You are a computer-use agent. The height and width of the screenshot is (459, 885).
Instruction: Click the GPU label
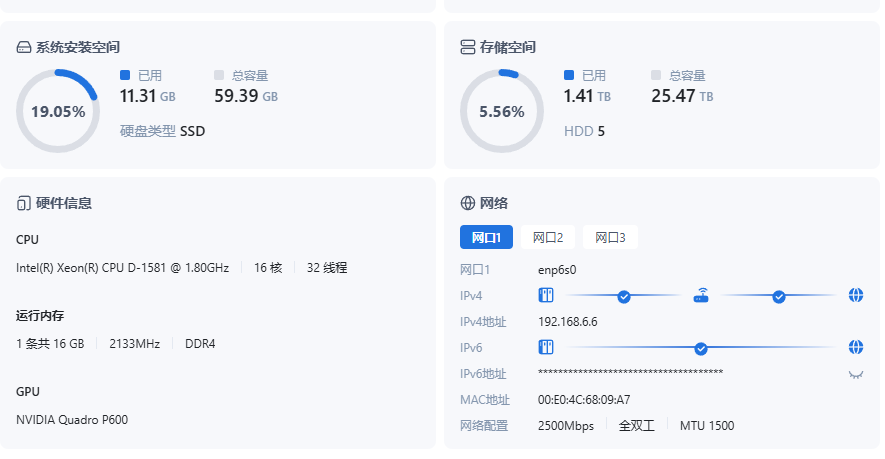point(28,391)
